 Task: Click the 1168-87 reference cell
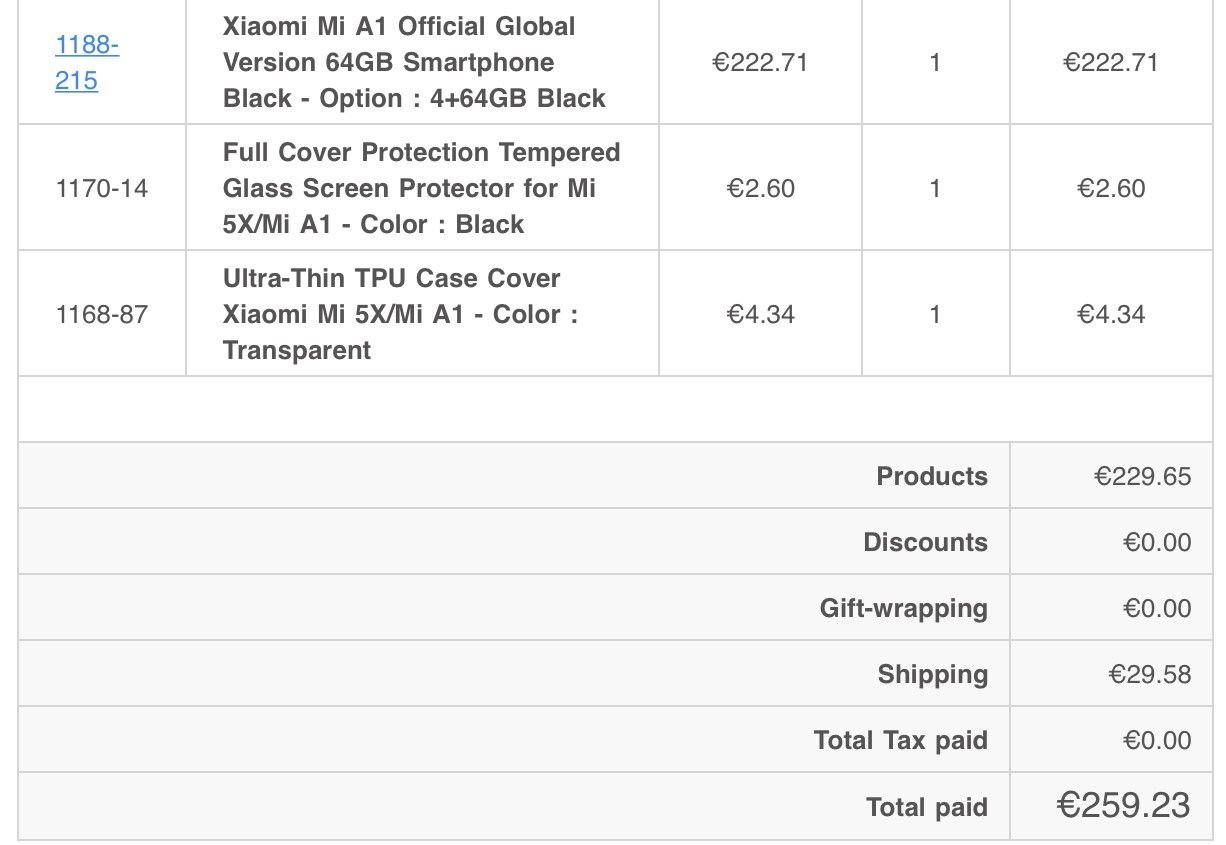coord(102,314)
